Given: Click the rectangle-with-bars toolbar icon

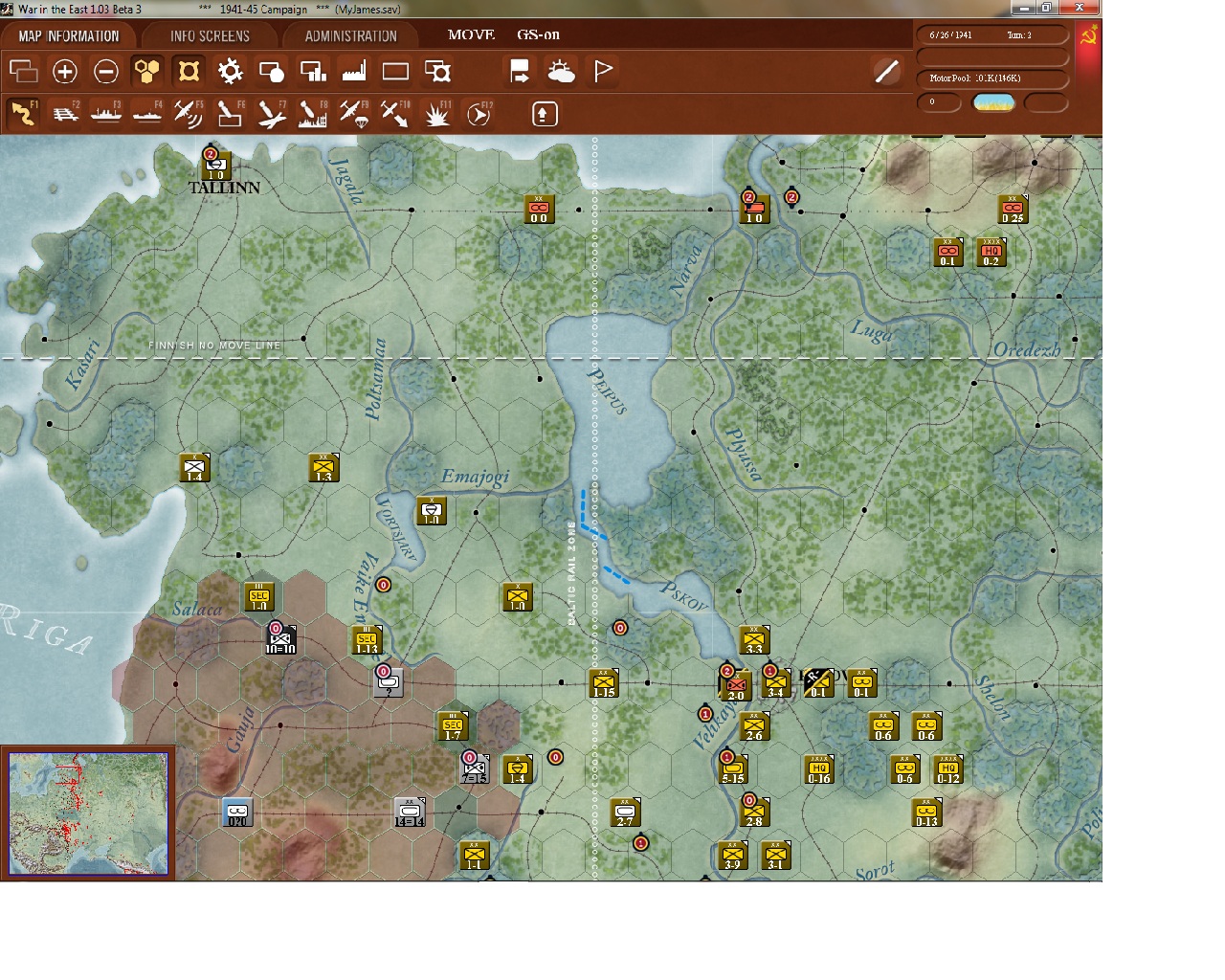Looking at the screenshot, I should click(x=313, y=71).
